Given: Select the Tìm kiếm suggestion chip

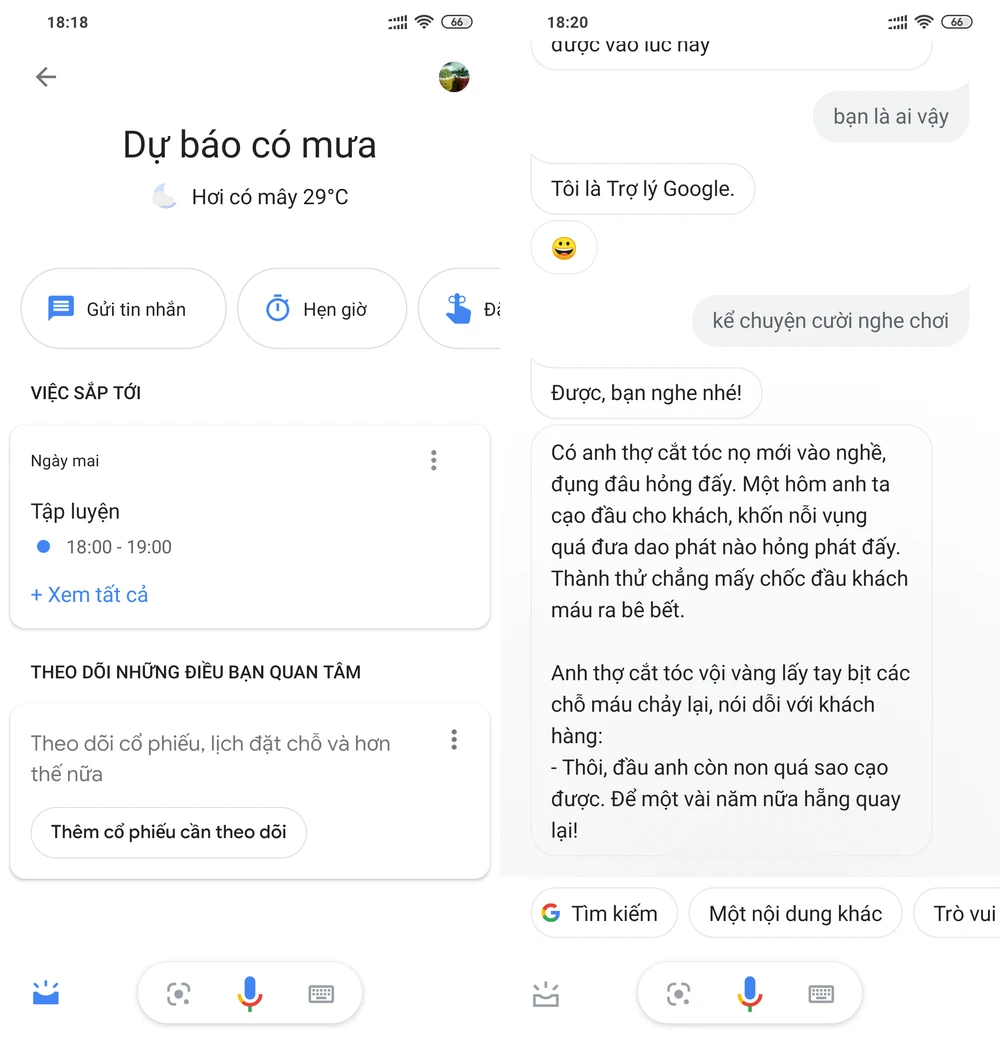Looking at the screenshot, I should [604, 913].
